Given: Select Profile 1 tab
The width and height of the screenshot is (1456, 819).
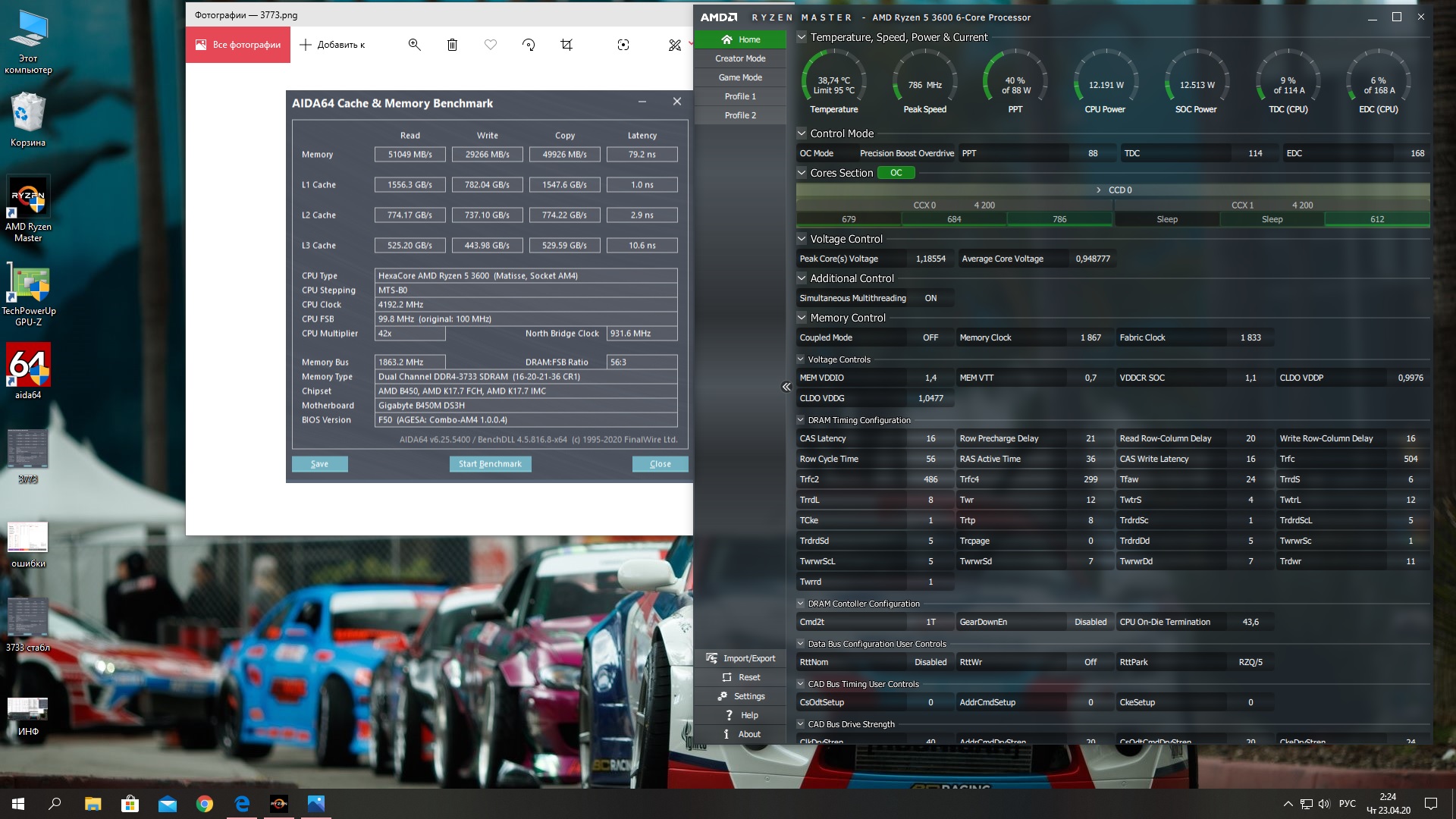Looking at the screenshot, I should click(x=740, y=96).
